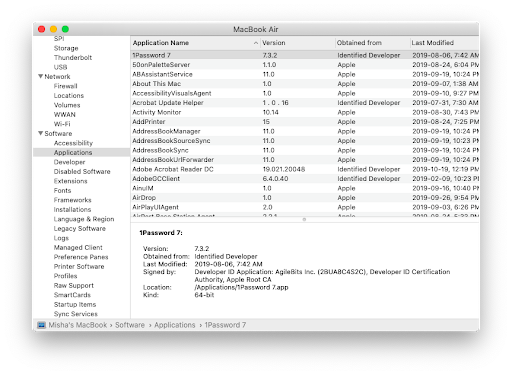
Task: Select Thunderbolt in the sidebar
Action: [73, 58]
